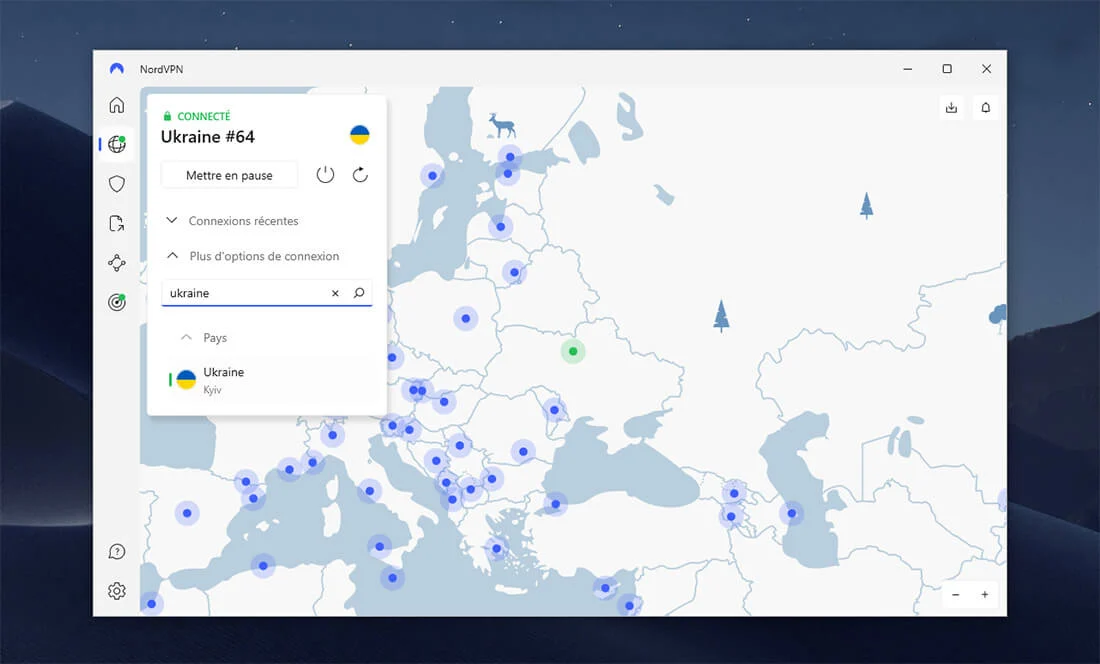Viewport: 1100px width, 664px height.
Task: Clear the ukraine search text
Action: pos(335,294)
